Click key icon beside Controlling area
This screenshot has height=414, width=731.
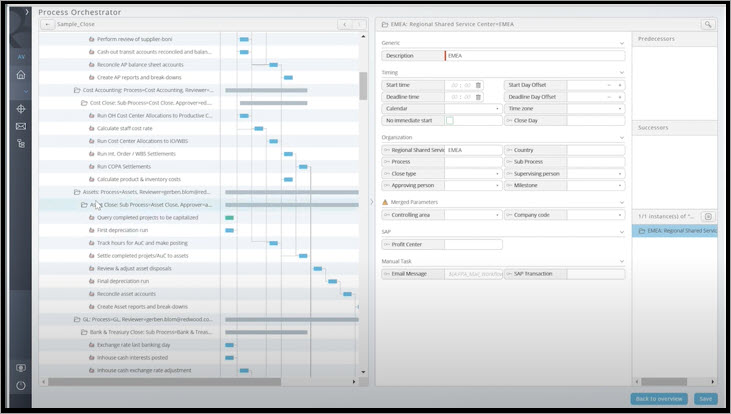tap(386, 215)
